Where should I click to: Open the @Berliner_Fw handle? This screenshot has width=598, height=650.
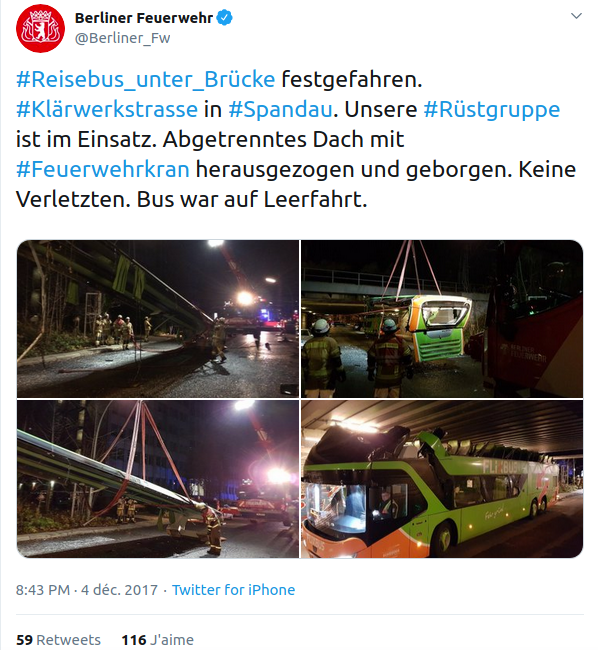point(122,38)
